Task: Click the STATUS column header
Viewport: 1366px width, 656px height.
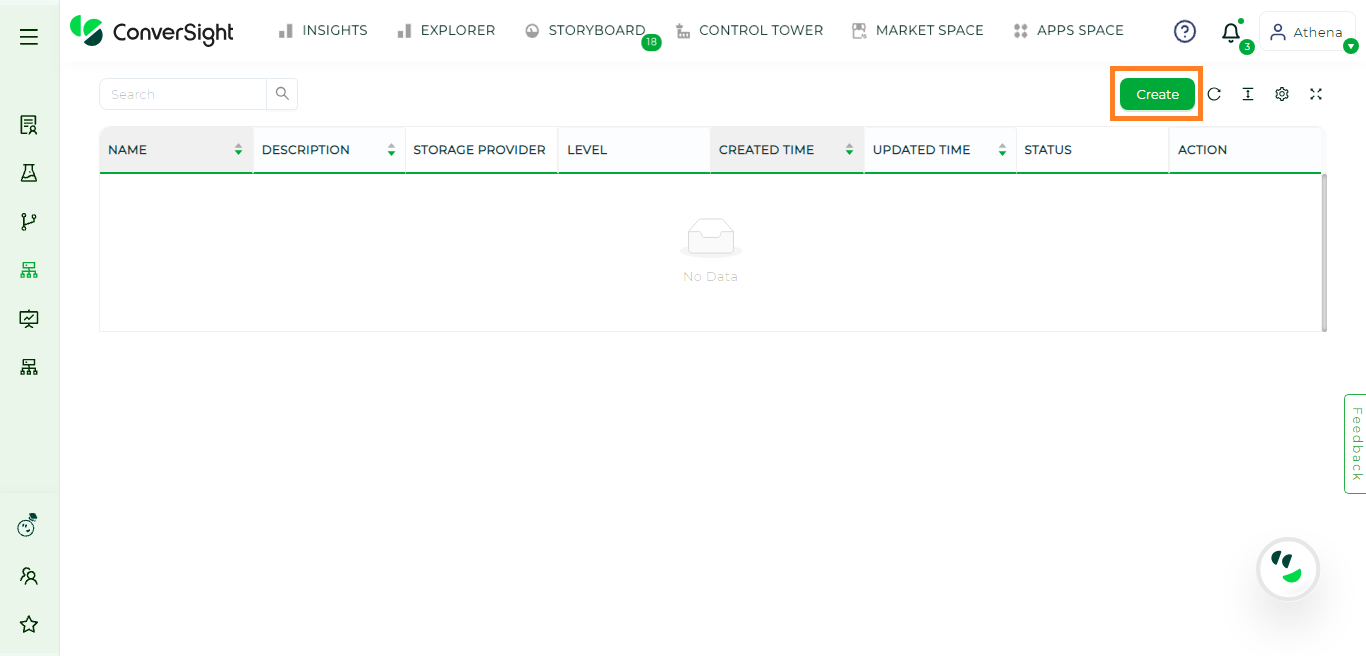Action: pos(1092,150)
